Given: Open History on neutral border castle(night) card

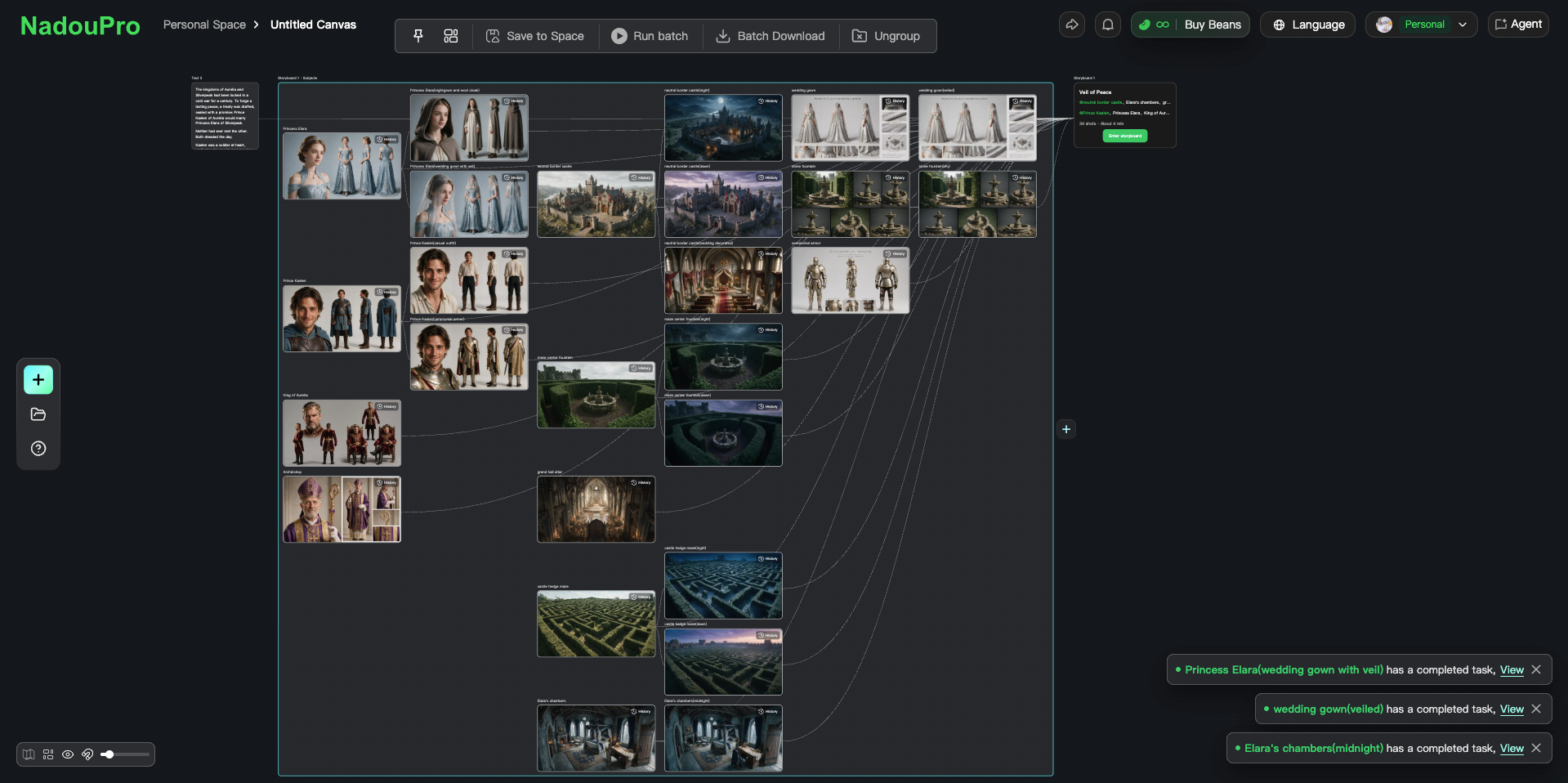Looking at the screenshot, I should 769,101.
